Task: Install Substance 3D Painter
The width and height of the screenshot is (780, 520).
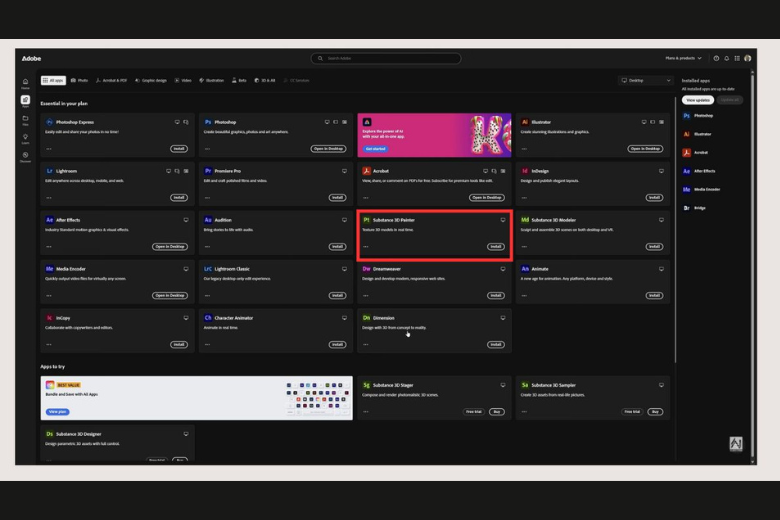Action: [x=496, y=247]
